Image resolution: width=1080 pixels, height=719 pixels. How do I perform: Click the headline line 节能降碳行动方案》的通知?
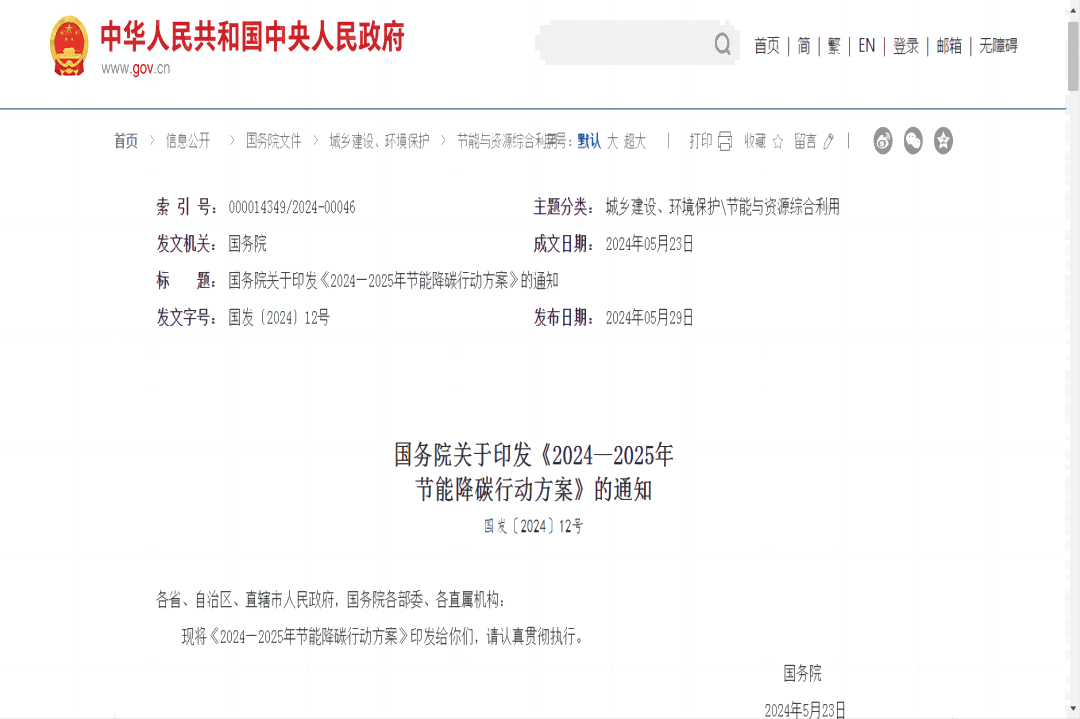534,490
